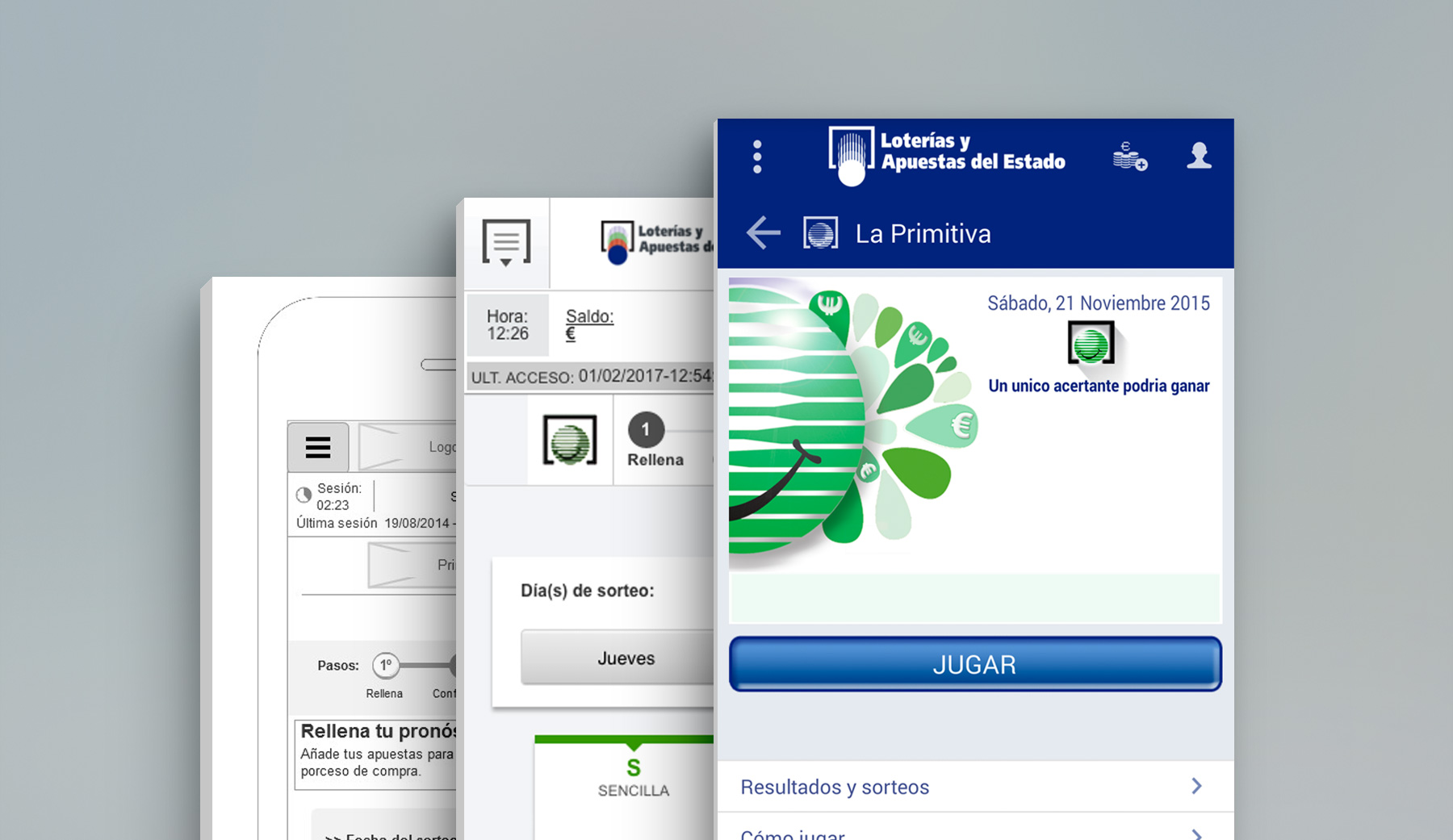Viewport: 1453px width, 840px height.
Task: Tap the Un unico acertante podria ganar text
Action: tap(1099, 386)
